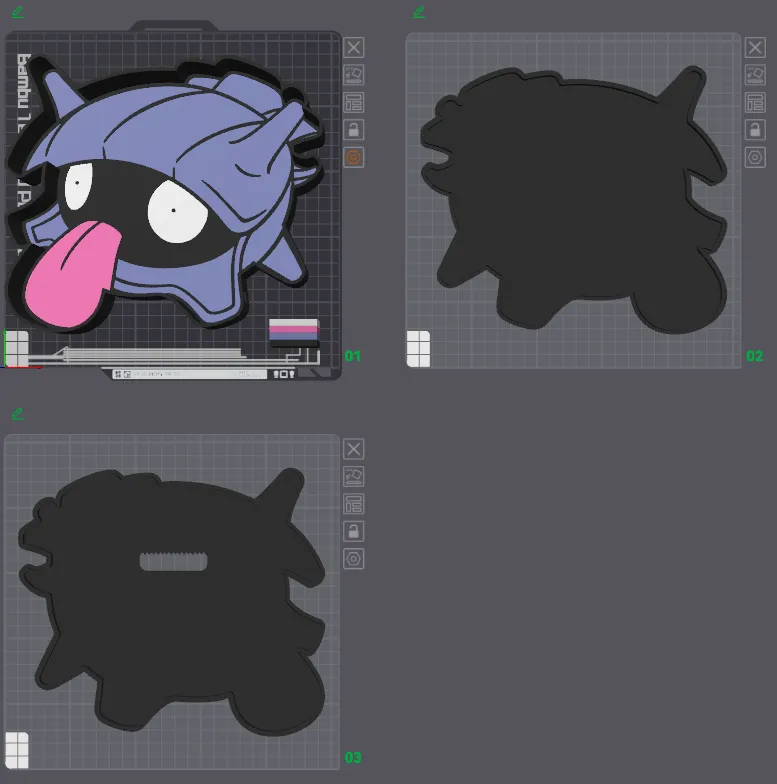Click the edit-name pencil above plate 03

[18, 414]
